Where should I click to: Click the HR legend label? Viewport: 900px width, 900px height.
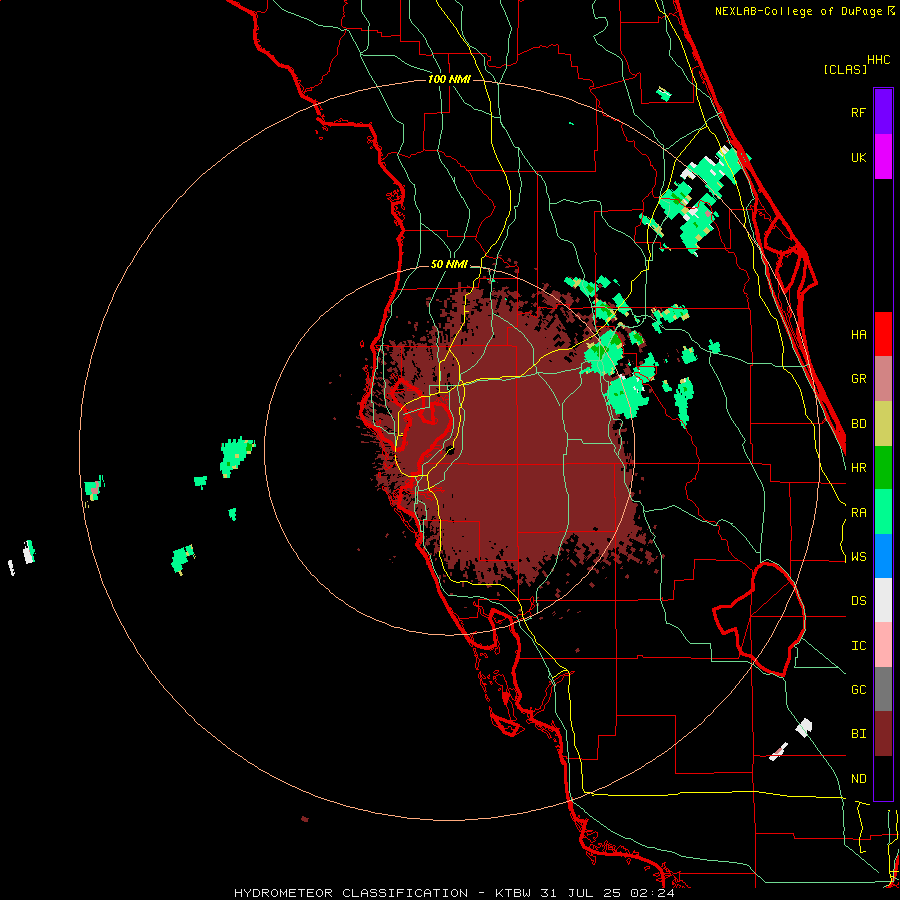(858, 468)
